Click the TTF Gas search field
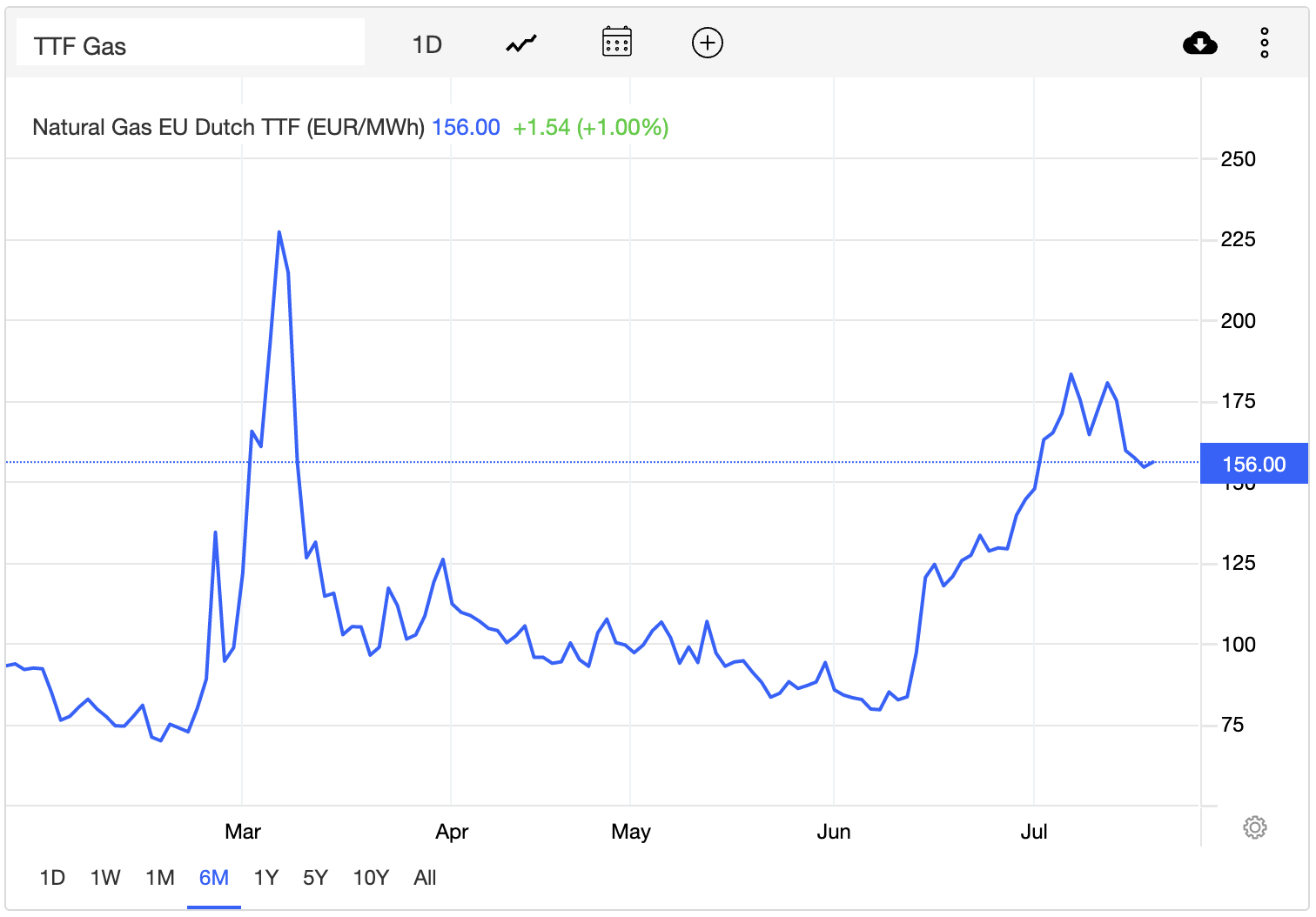Image resolution: width=1316 pixels, height=917 pixels. coord(190,45)
